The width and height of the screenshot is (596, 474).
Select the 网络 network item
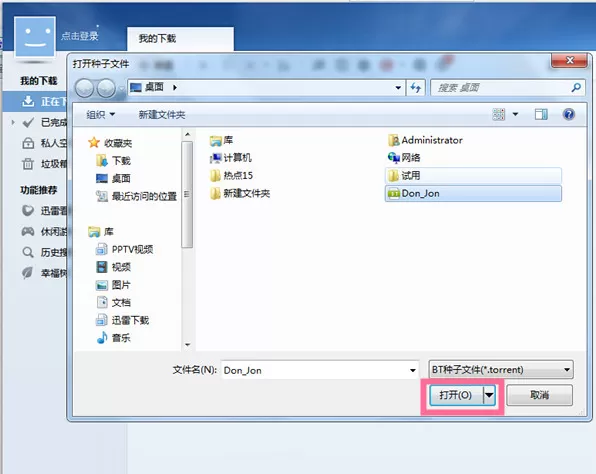coord(404,157)
